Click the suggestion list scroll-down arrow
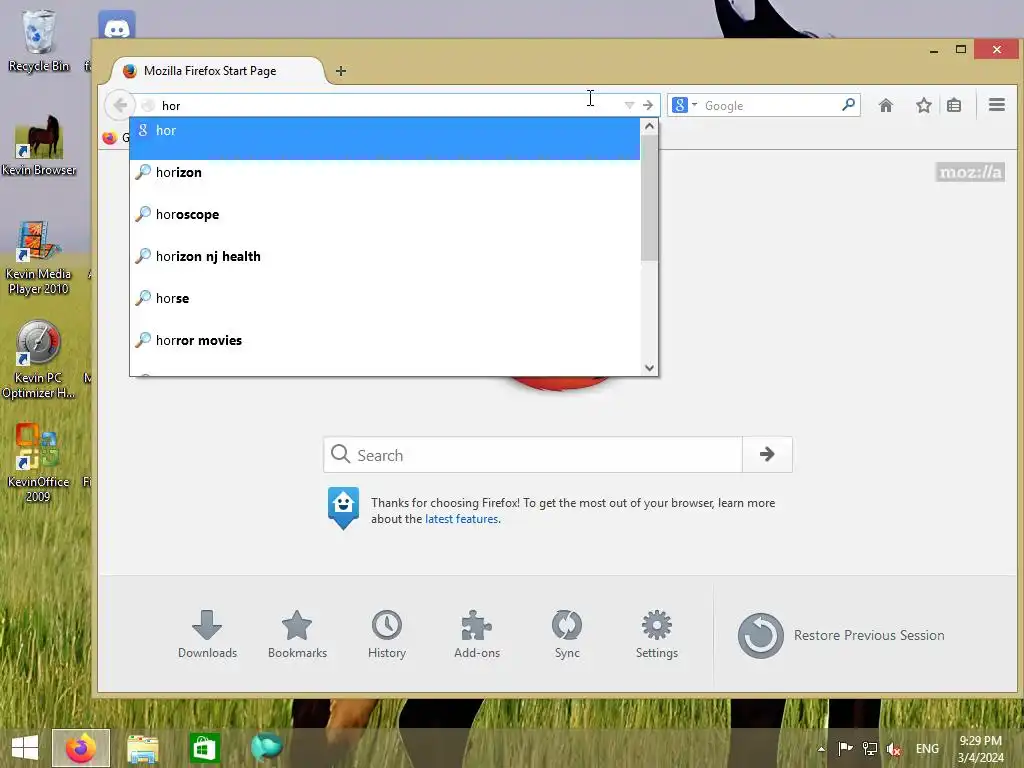The height and width of the screenshot is (768, 1024). click(x=649, y=368)
